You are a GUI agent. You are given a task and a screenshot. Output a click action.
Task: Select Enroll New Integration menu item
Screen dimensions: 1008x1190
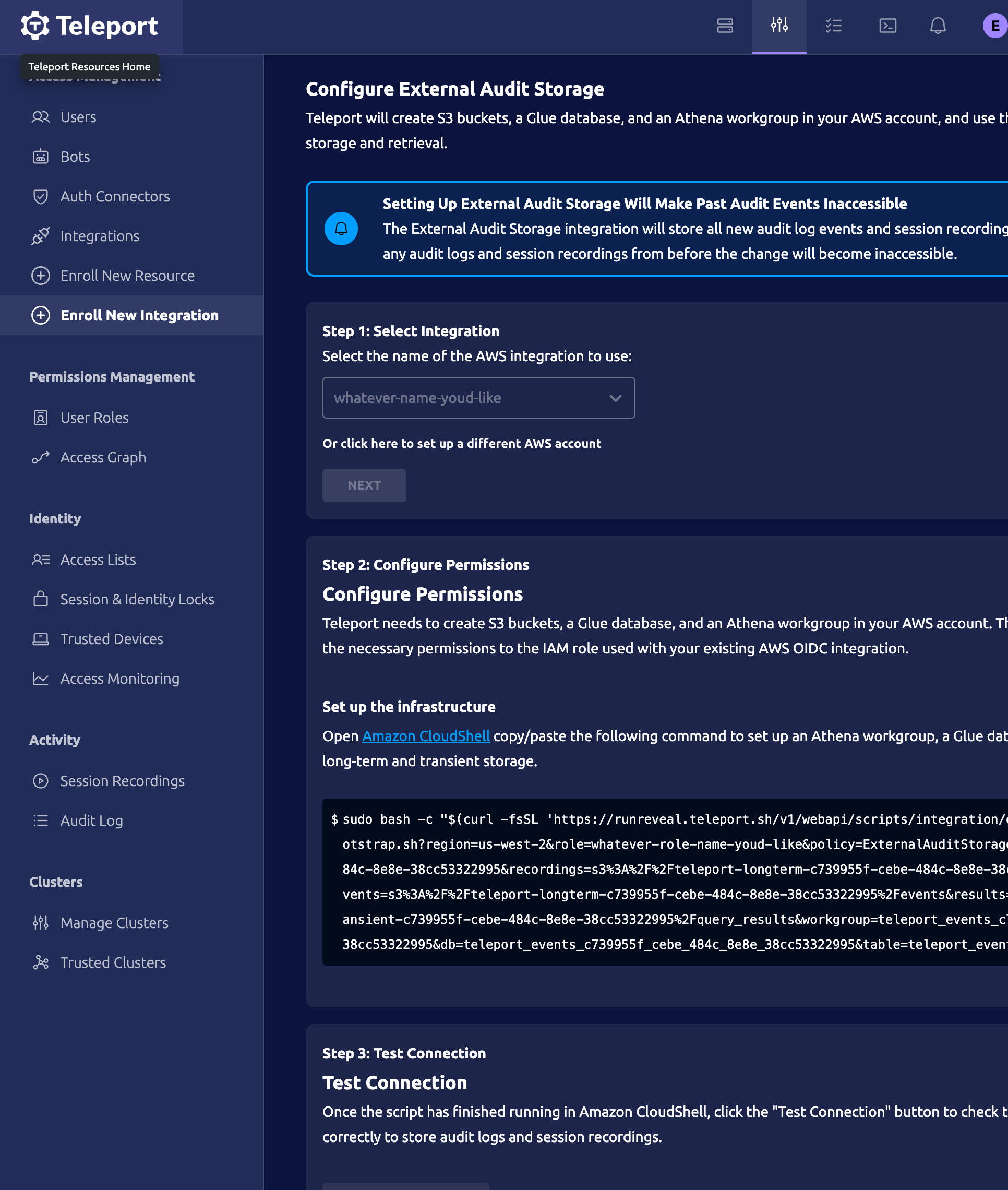139,315
